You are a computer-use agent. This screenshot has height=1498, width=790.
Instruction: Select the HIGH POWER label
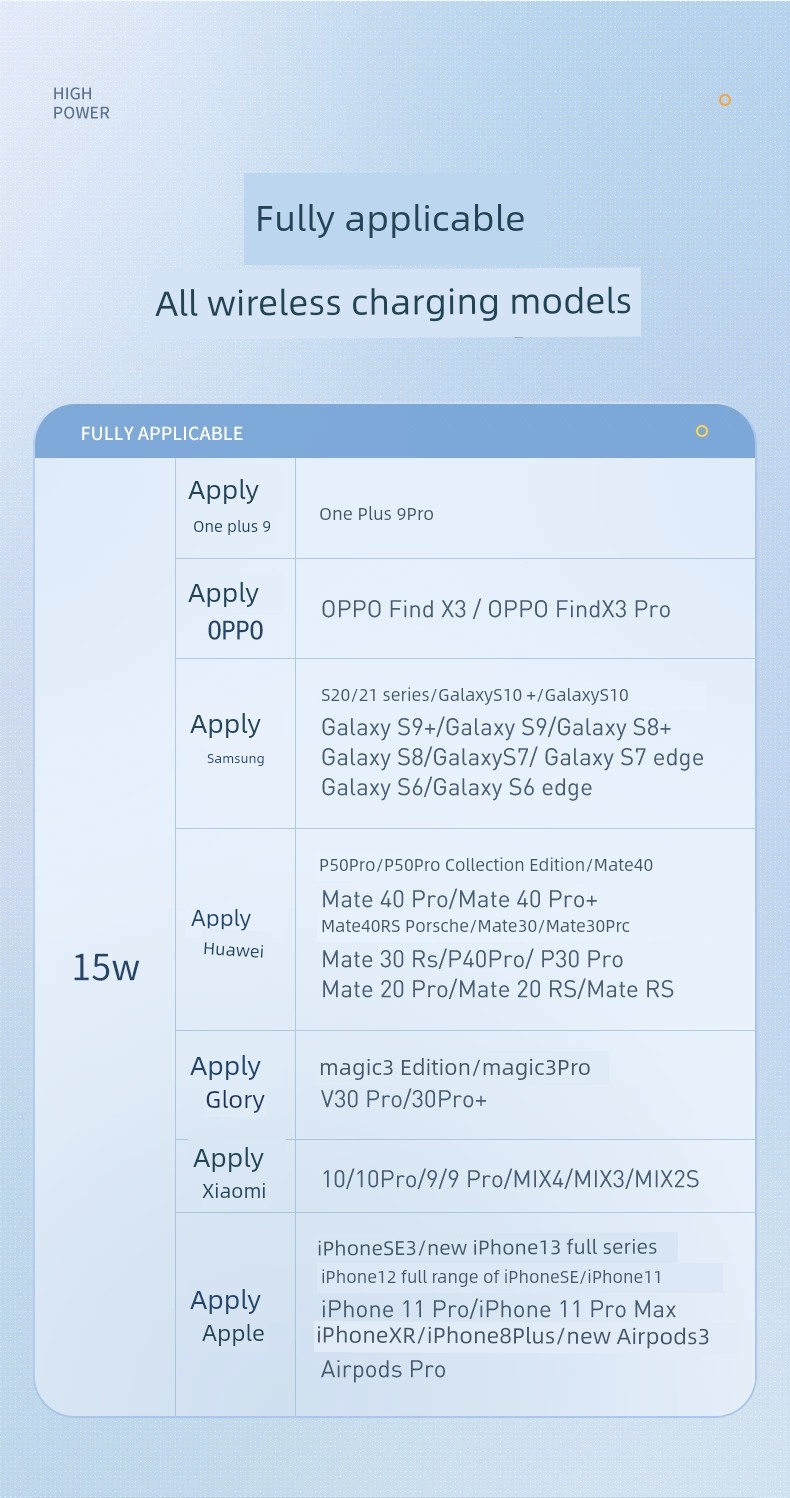click(x=81, y=103)
